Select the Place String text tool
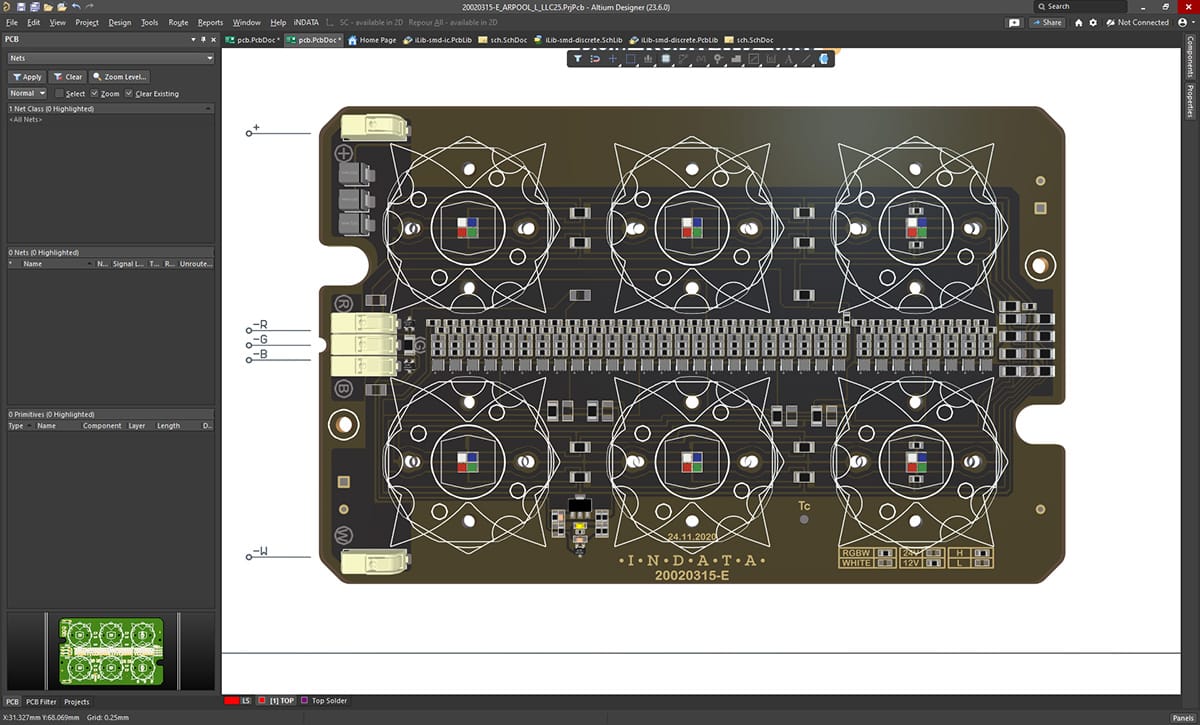 click(789, 59)
